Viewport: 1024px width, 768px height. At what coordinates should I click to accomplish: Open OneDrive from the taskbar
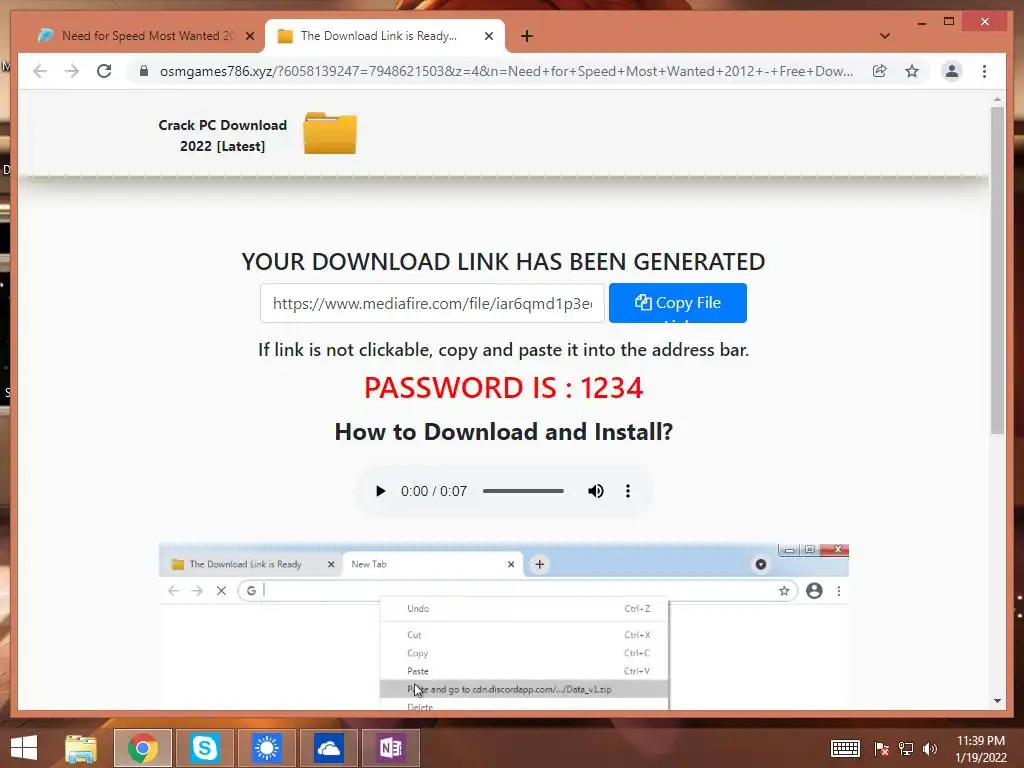(328, 748)
